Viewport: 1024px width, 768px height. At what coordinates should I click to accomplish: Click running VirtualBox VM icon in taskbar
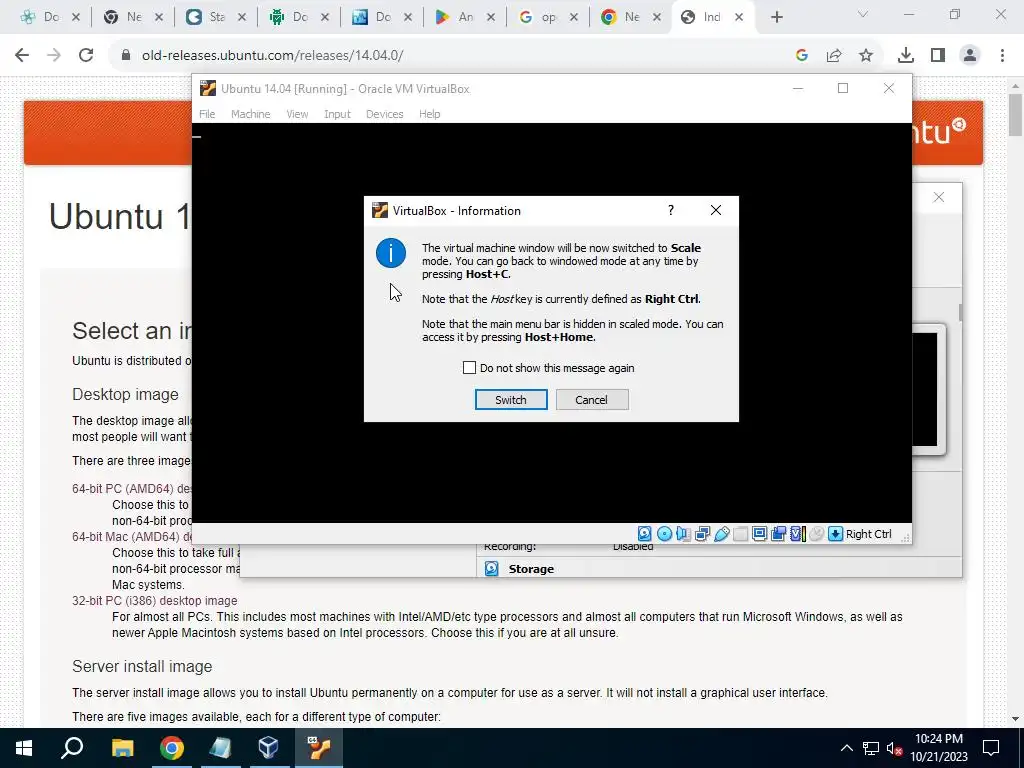[x=319, y=748]
